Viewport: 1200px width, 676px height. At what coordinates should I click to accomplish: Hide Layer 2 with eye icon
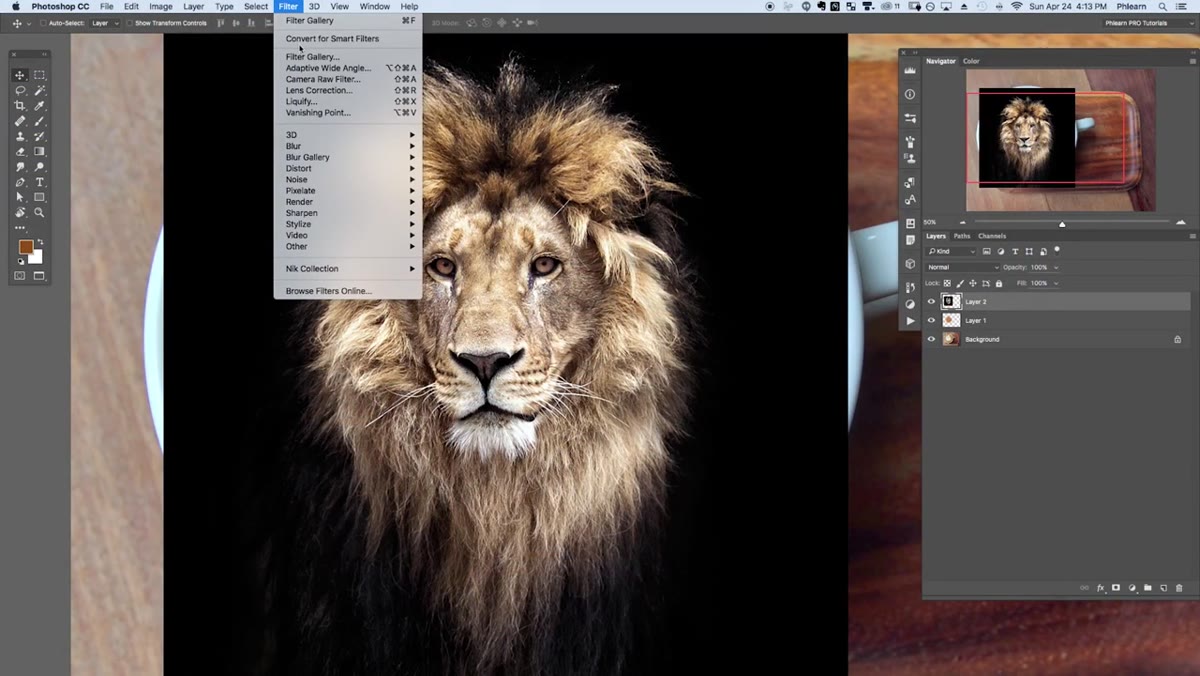pos(931,301)
